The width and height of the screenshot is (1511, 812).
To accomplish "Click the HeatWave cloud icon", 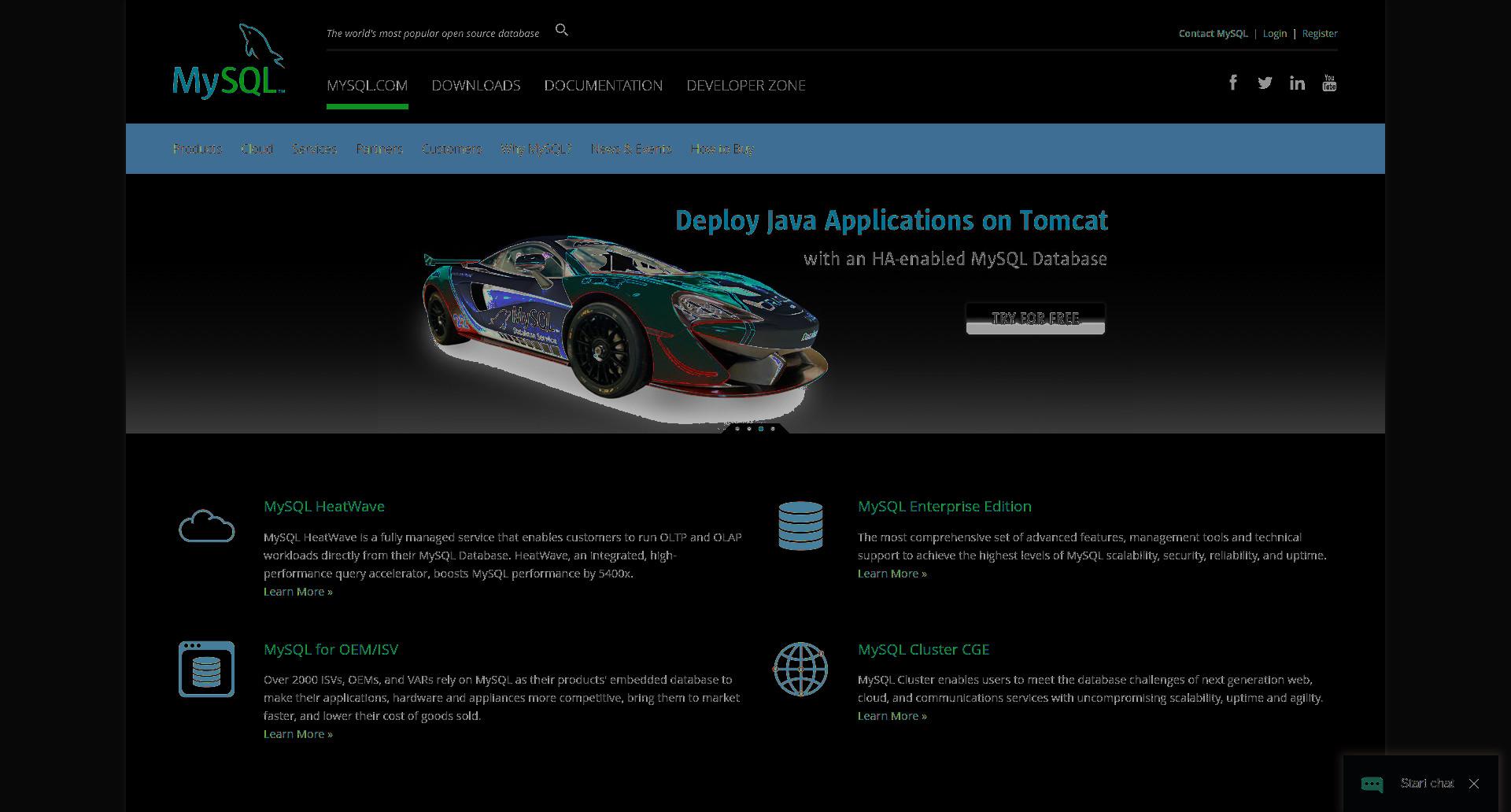I will tap(206, 526).
